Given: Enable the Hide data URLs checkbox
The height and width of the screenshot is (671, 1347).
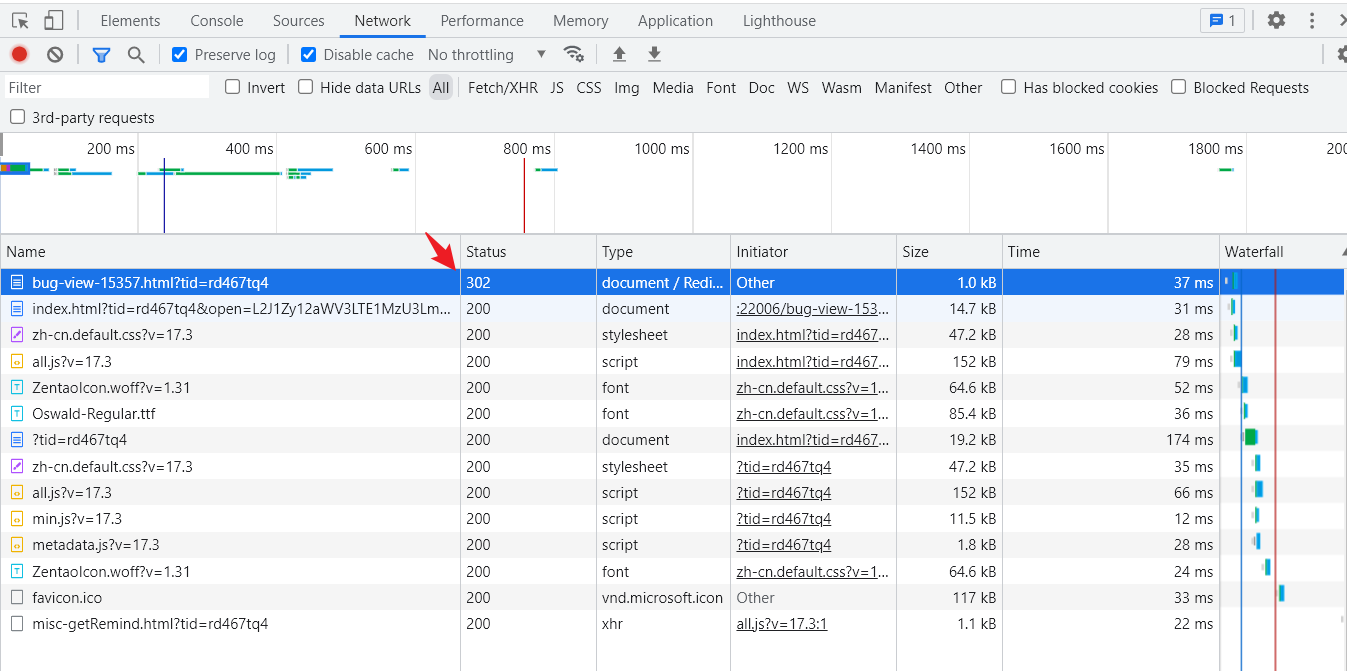Looking at the screenshot, I should (306, 88).
